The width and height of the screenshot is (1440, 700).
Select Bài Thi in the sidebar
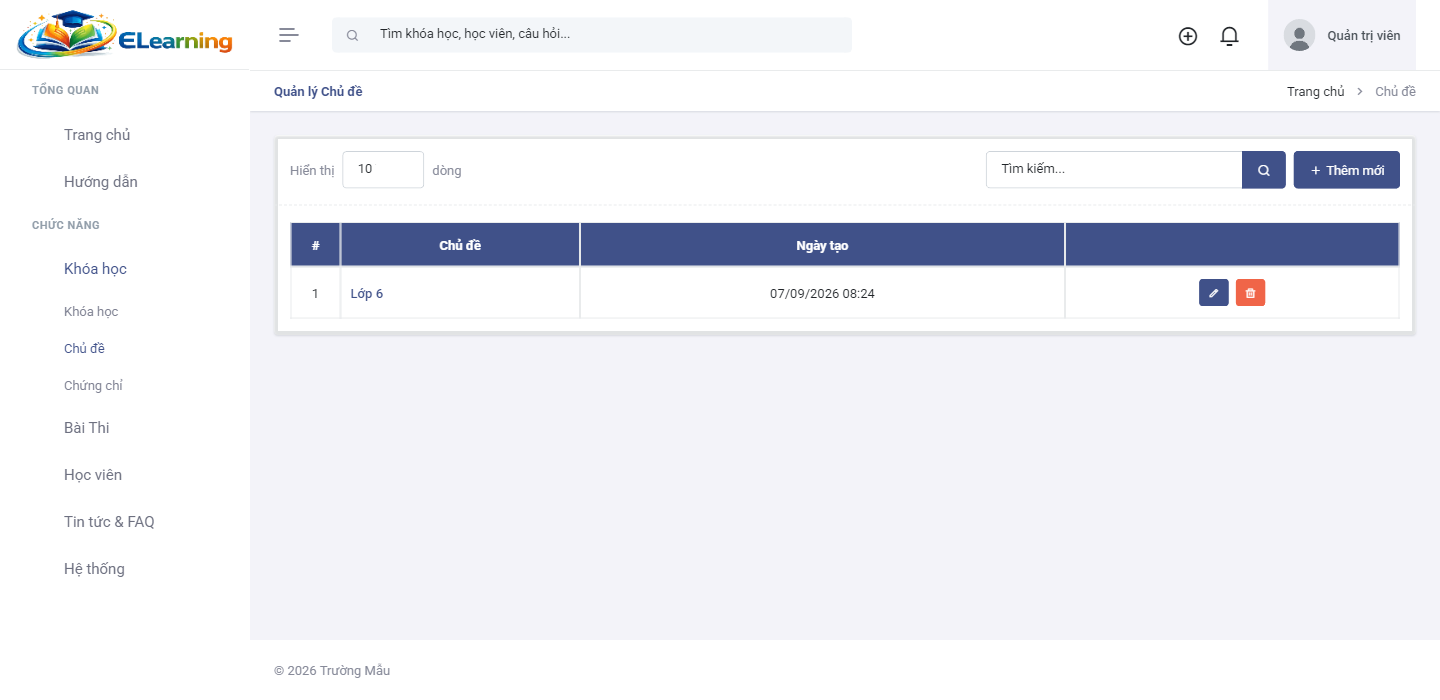coord(87,428)
